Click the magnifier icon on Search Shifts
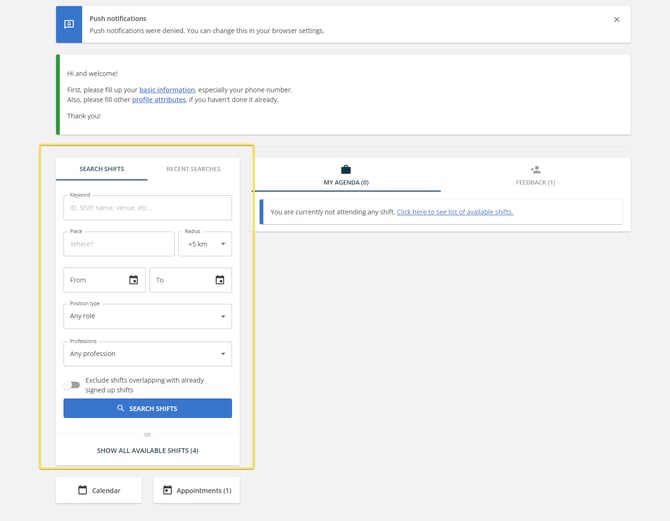The width and height of the screenshot is (670, 521). (x=120, y=408)
